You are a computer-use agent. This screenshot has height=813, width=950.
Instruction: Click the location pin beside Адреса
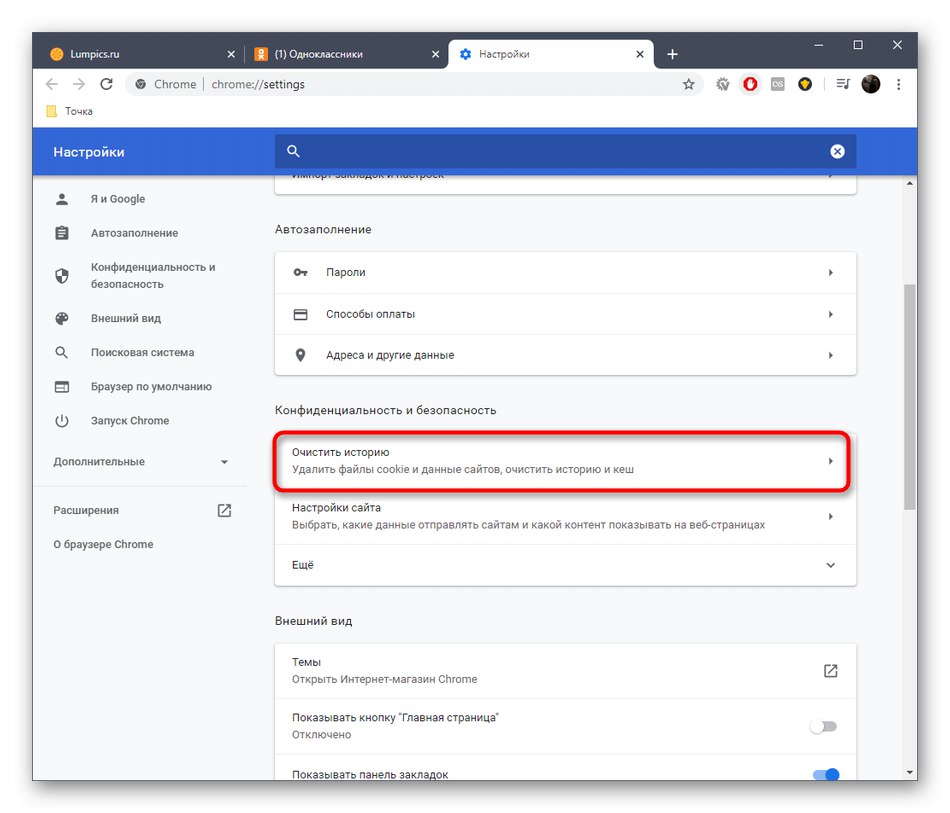point(301,355)
